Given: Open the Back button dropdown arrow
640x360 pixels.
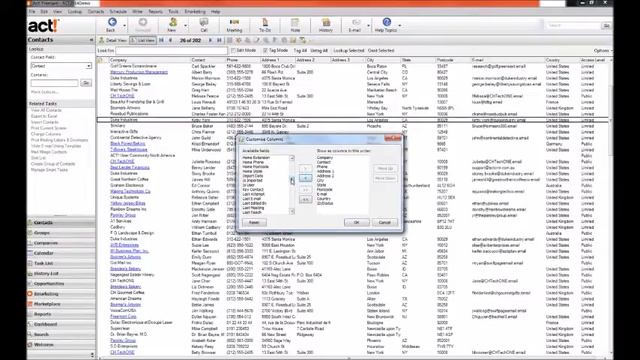Looking at the screenshot, I should pos(124,26).
